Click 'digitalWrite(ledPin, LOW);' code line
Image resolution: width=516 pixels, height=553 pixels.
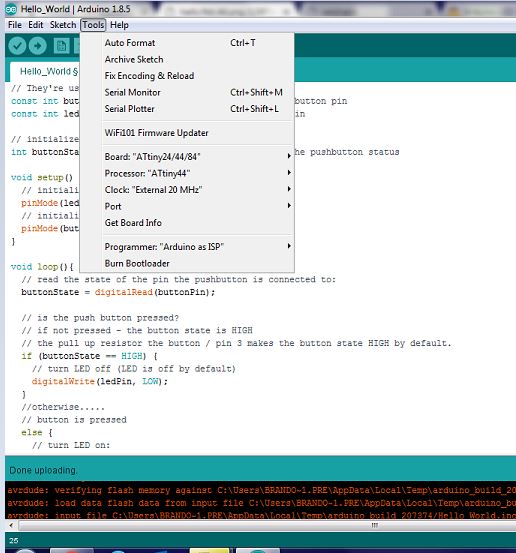[x=100, y=381]
